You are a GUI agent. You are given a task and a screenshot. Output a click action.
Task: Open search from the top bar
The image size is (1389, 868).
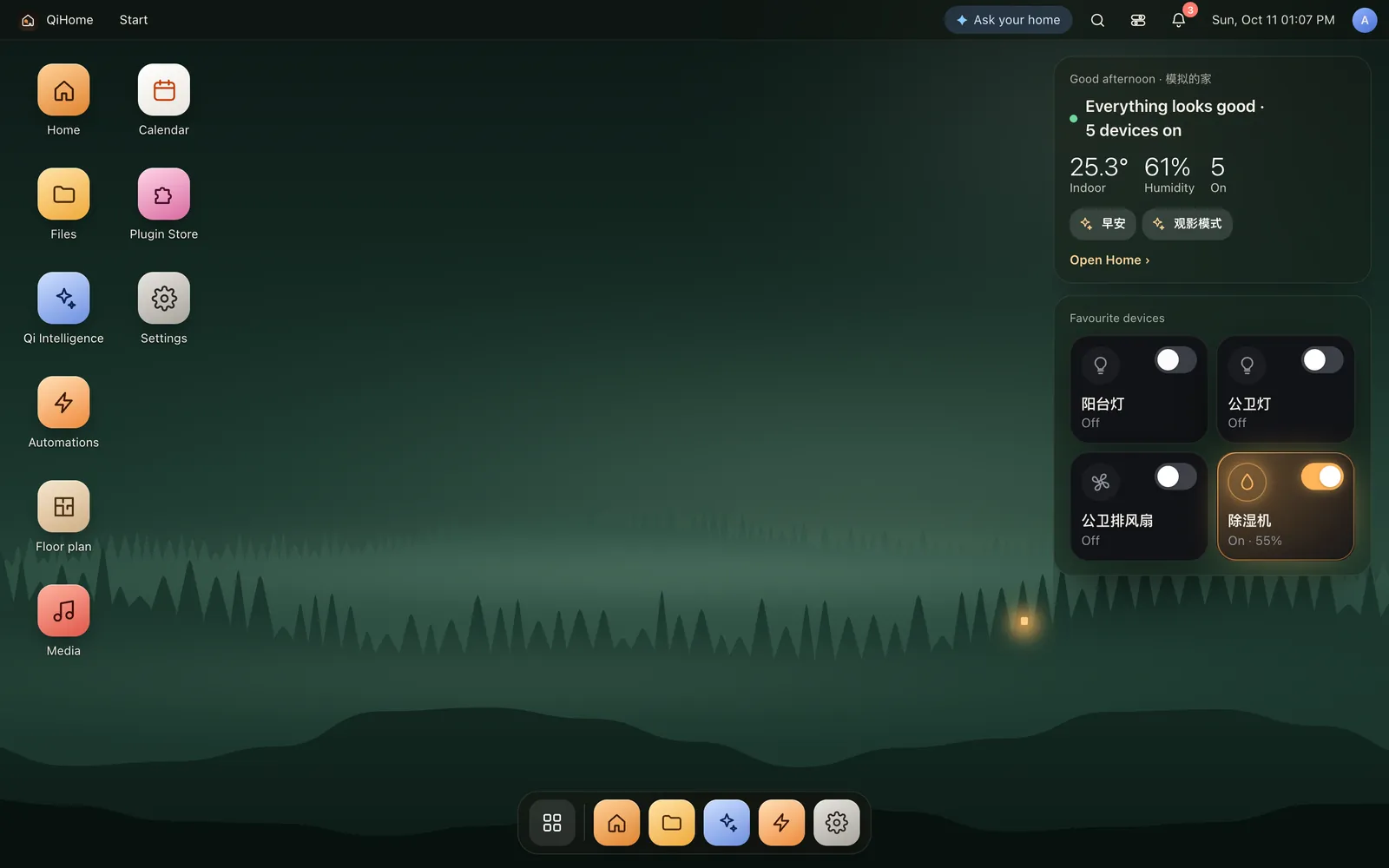tap(1097, 20)
